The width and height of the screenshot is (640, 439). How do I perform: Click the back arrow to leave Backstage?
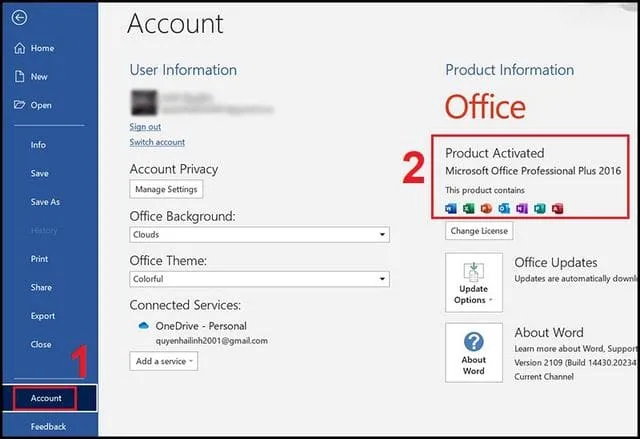tap(19, 18)
